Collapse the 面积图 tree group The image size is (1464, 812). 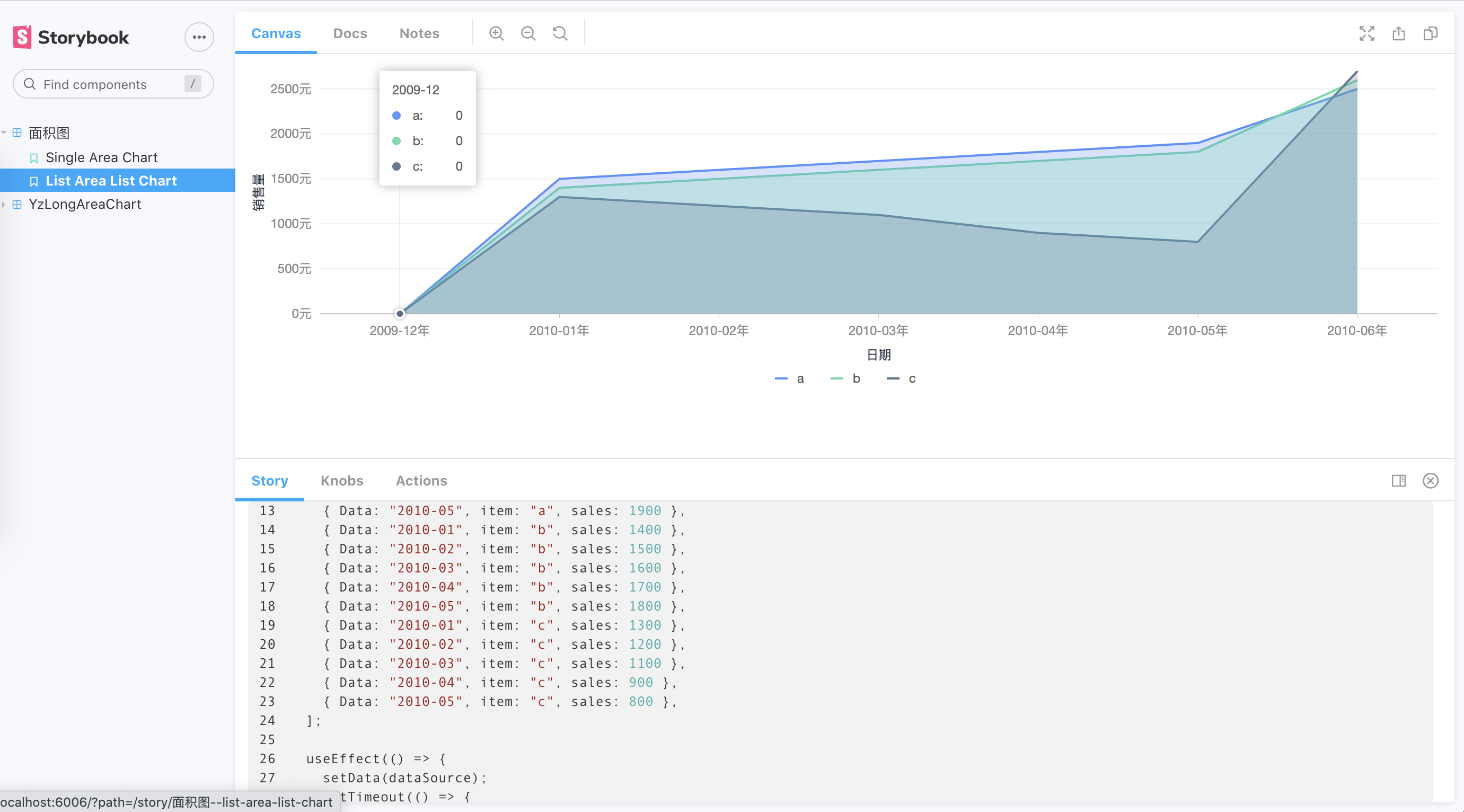(x=49, y=133)
